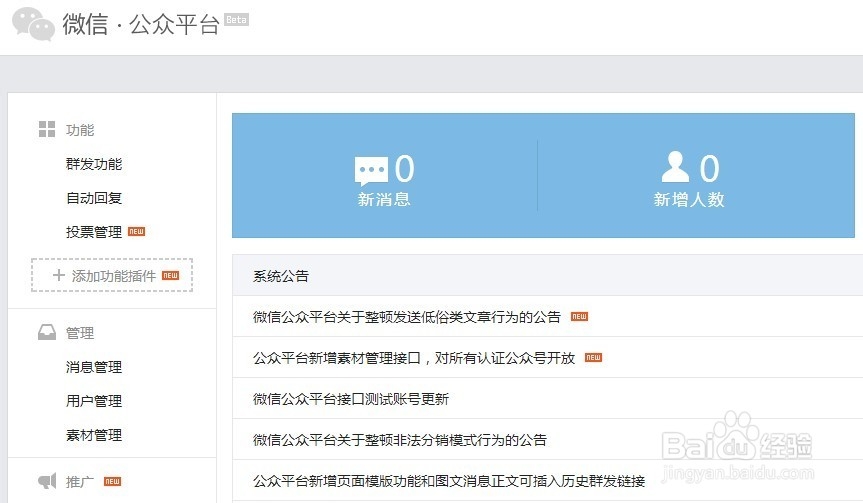Image resolution: width=863 pixels, height=503 pixels.
Task: Open announcement 公众平台新增素材管理接口
Action: click(x=414, y=358)
